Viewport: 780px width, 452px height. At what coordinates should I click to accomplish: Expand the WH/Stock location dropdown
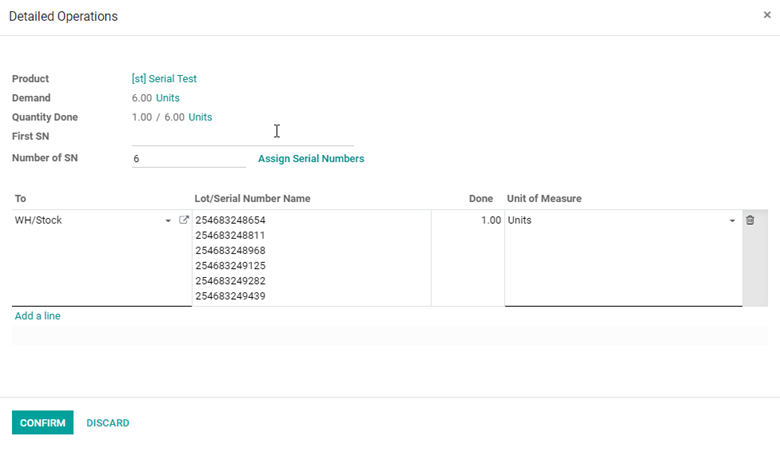[x=168, y=220]
